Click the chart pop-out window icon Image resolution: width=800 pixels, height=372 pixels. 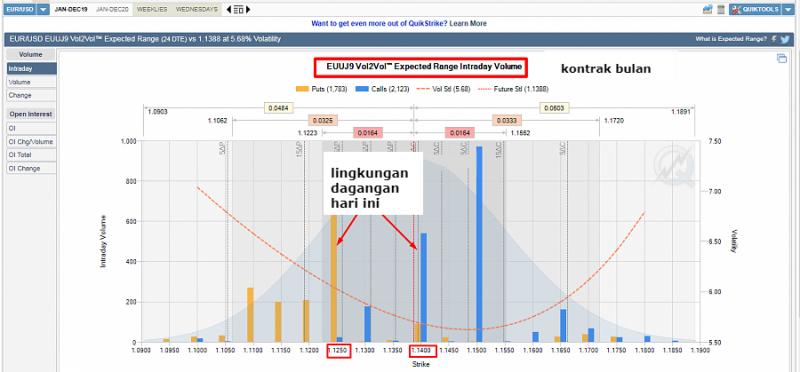tap(782, 58)
